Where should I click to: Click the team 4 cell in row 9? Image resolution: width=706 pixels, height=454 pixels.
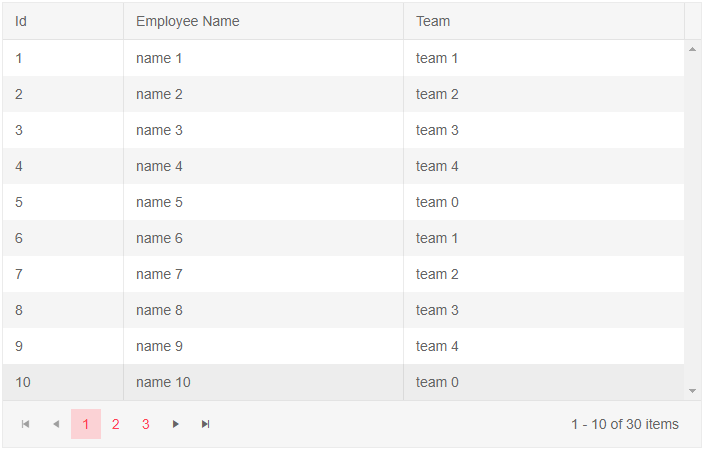(438, 346)
